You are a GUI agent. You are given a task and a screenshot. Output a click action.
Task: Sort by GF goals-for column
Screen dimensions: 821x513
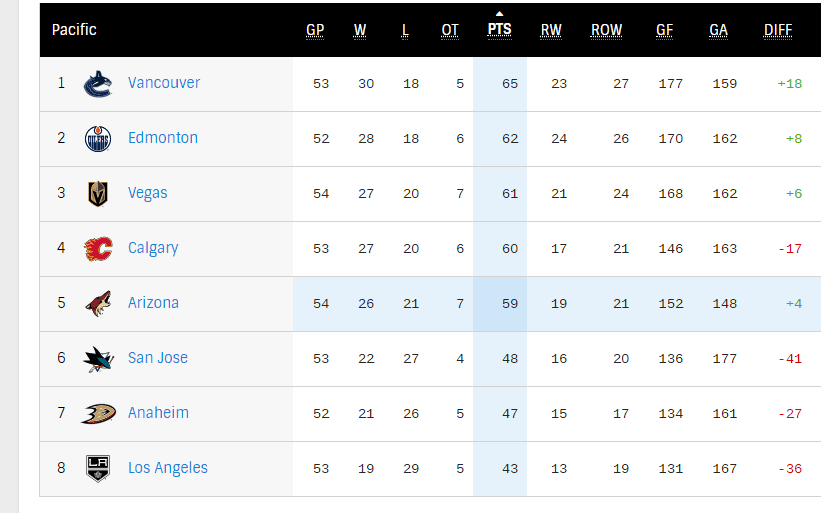tap(664, 30)
